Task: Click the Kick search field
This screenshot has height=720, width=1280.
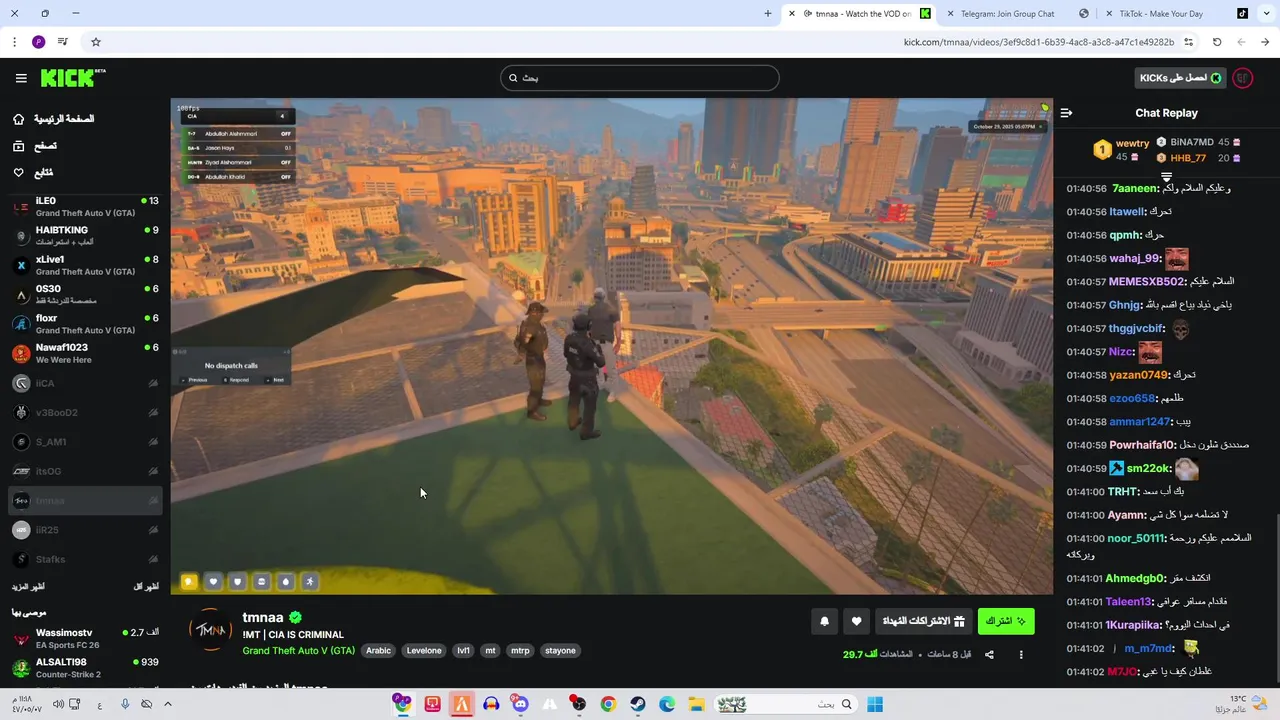Action: tap(640, 78)
